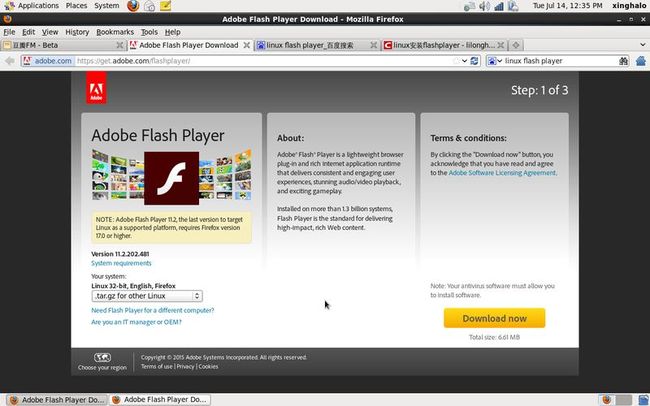Reload the page with refresh icon
The image size is (650, 406).
[x=474, y=61]
